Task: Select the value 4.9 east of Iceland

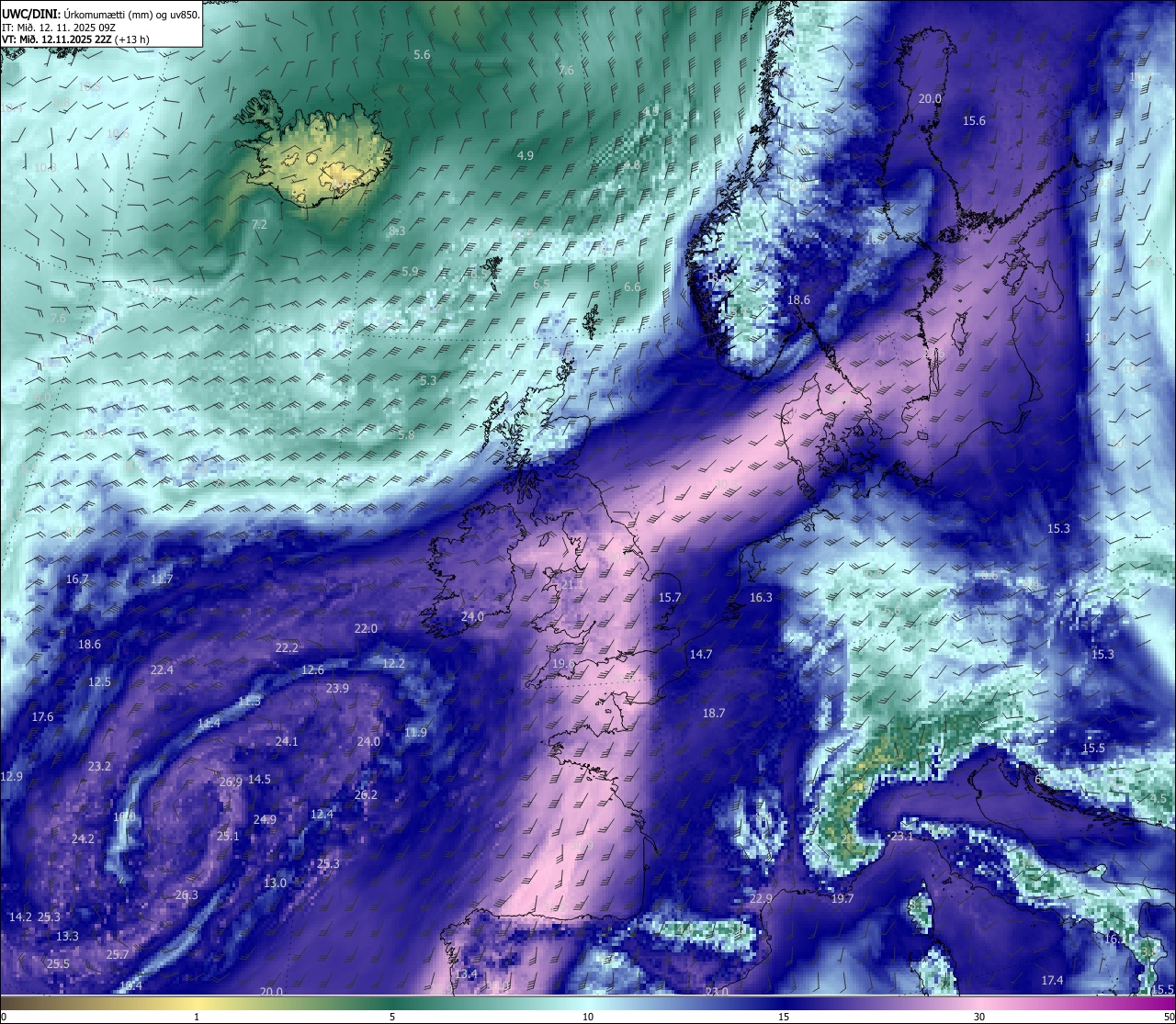Action: (526, 156)
